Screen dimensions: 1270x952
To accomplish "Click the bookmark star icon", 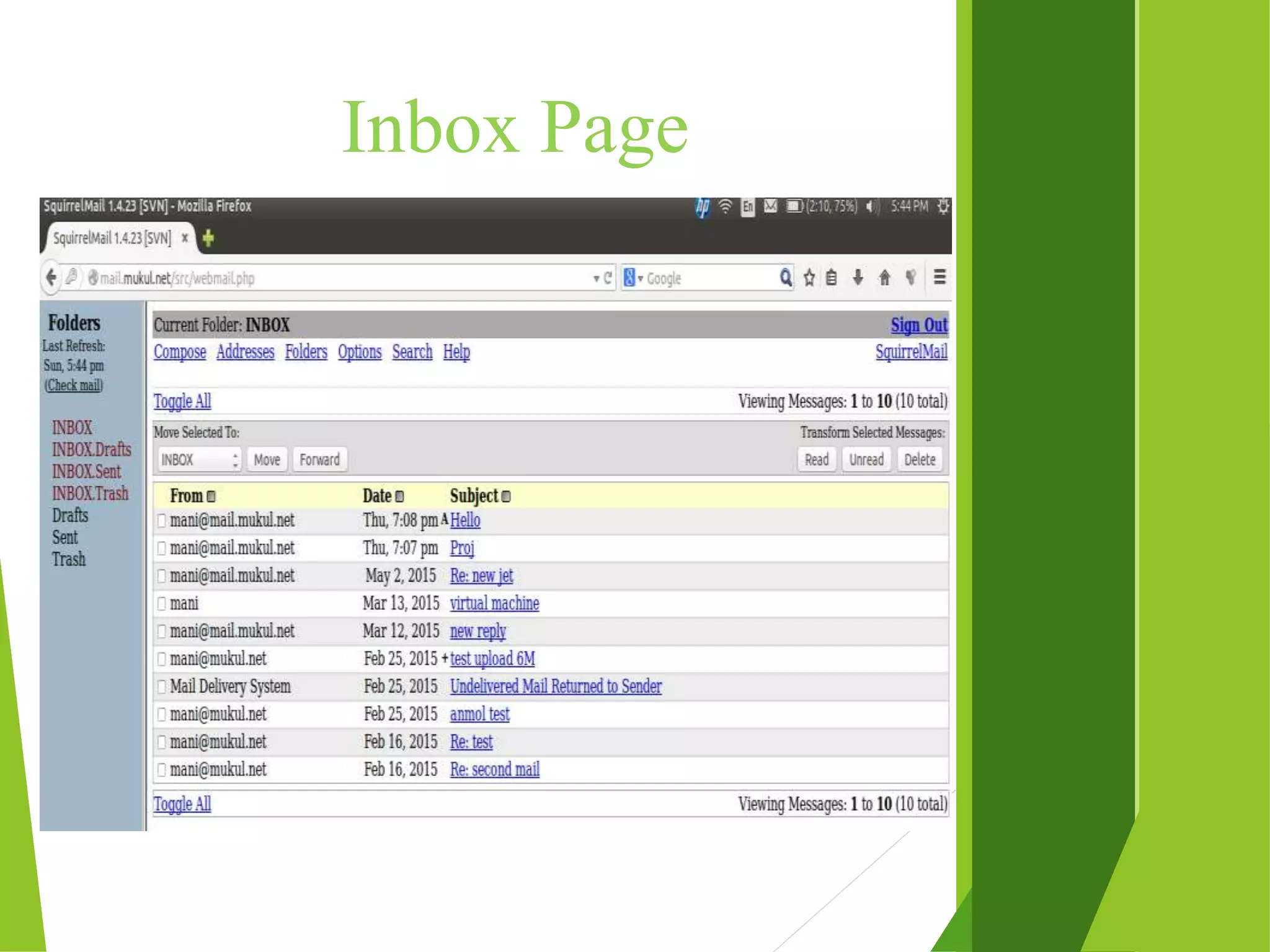I will [x=809, y=278].
